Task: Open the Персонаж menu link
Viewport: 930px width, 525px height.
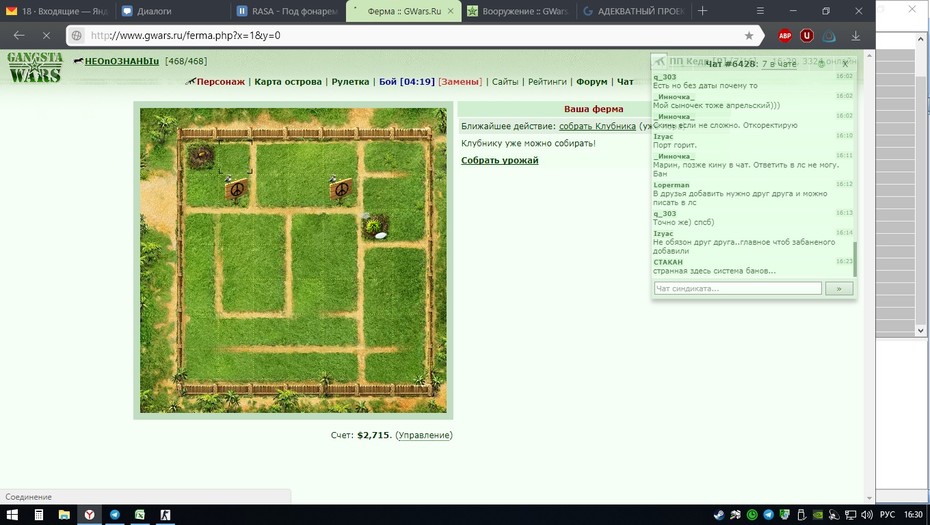Action: (x=221, y=82)
